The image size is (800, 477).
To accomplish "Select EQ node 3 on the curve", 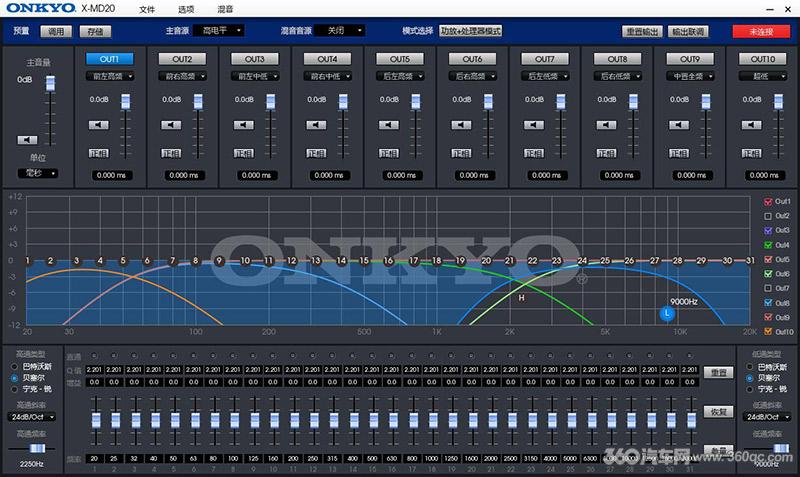I will [77, 261].
